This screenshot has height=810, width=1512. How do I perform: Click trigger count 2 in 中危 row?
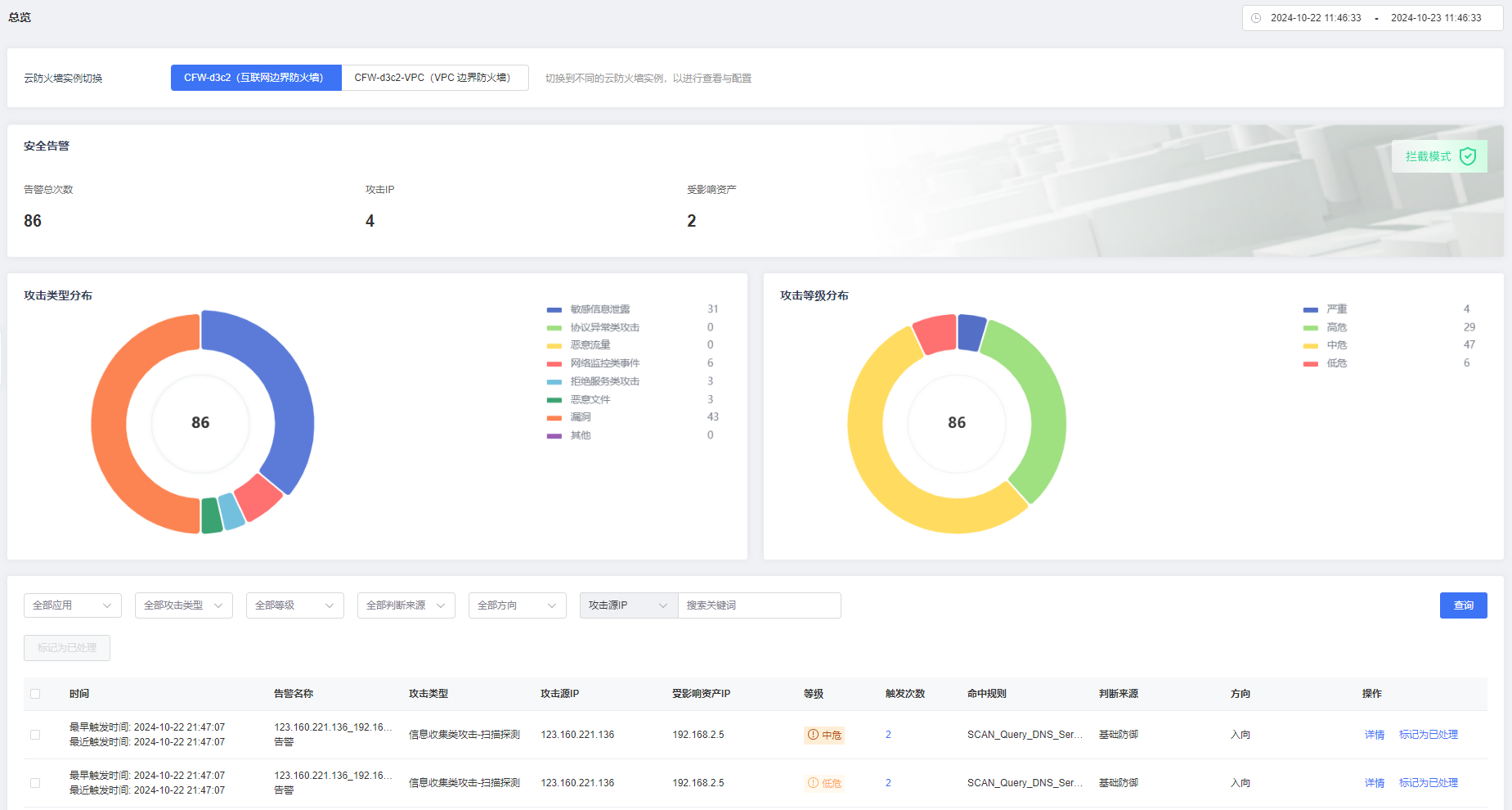(888, 735)
